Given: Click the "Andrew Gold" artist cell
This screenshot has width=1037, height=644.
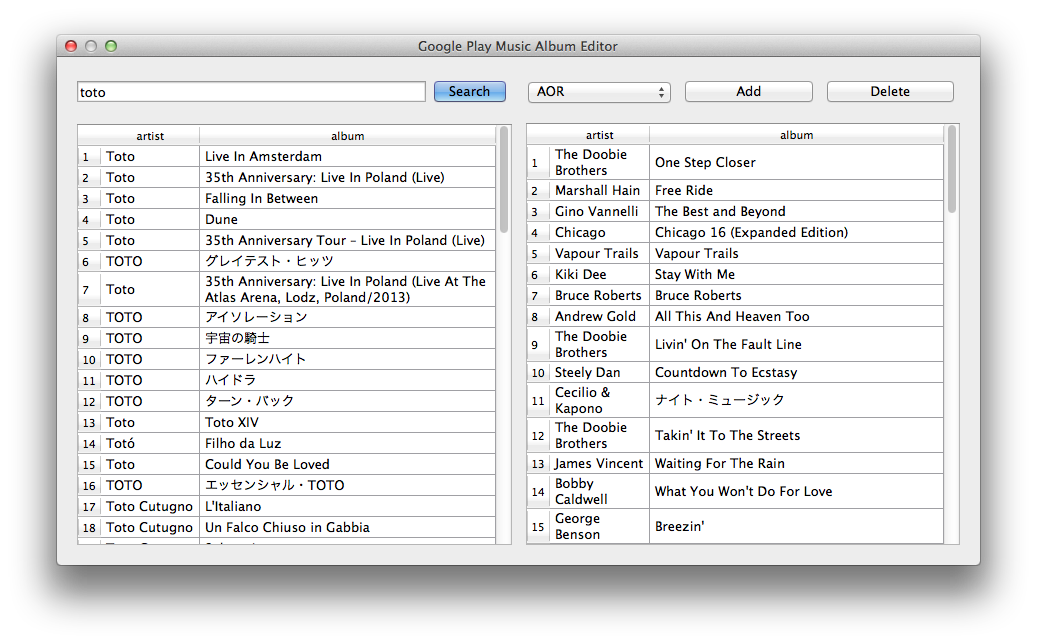Looking at the screenshot, I should click(599, 317).
